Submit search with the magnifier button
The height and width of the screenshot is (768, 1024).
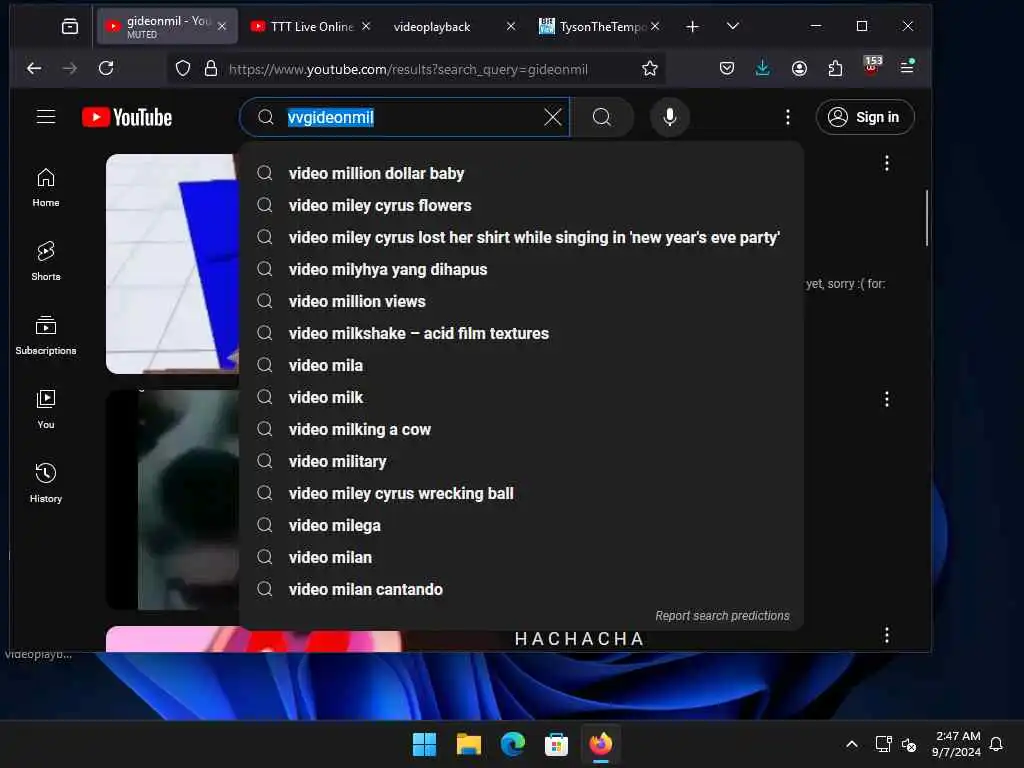coord(601,118)
